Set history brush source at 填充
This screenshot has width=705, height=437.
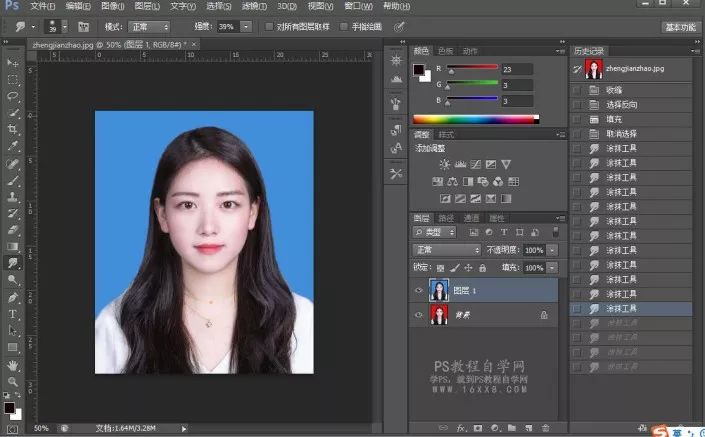click(576, 119)
